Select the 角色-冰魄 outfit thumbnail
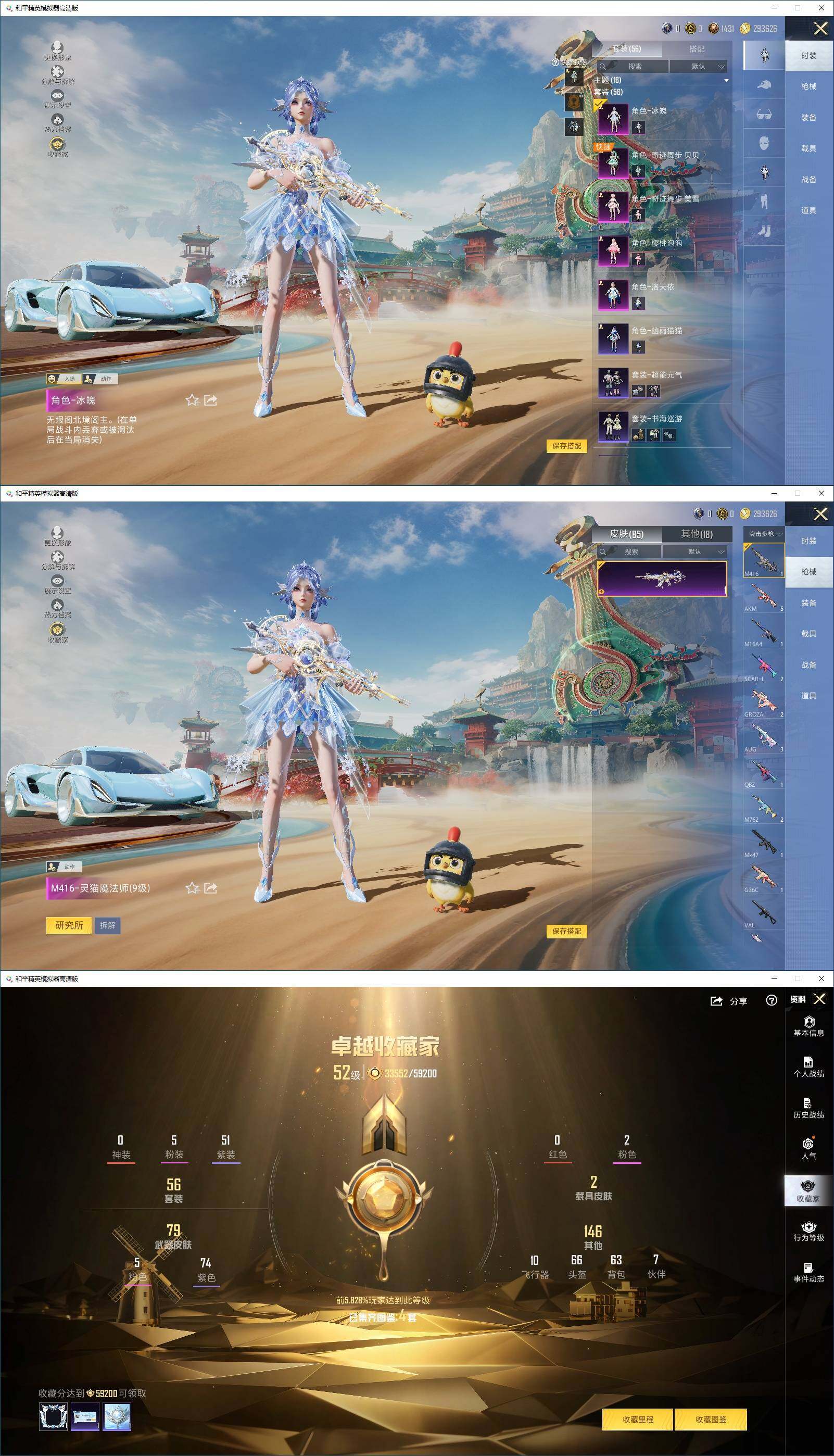Image resolution: width=834 pixels, height=1456 pixels. coord(613,119)
